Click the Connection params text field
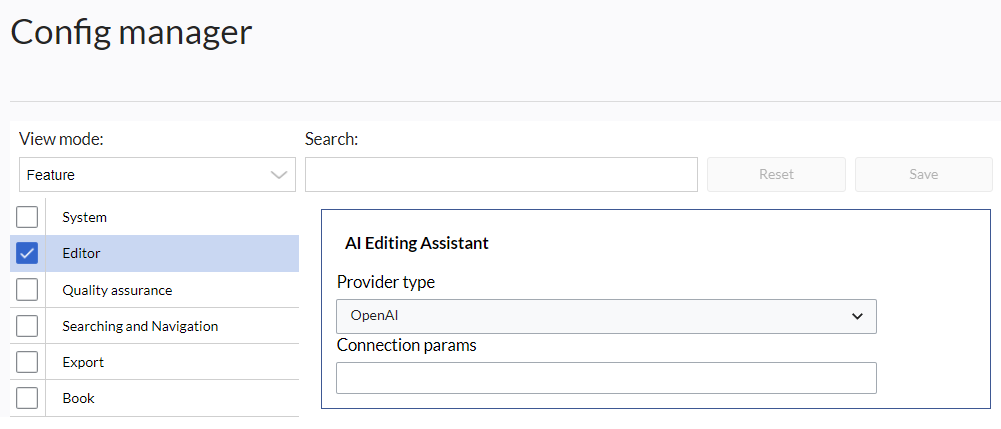Screen dimensions: 1001x429 point(606,378)
